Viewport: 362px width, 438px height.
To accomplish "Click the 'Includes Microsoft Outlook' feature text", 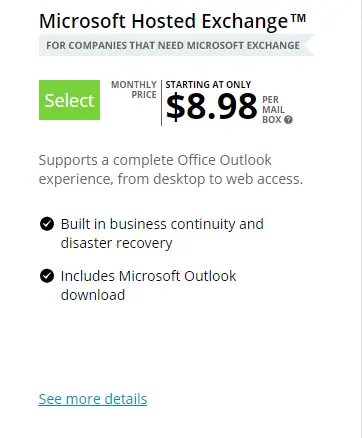I will click(148, 276).
